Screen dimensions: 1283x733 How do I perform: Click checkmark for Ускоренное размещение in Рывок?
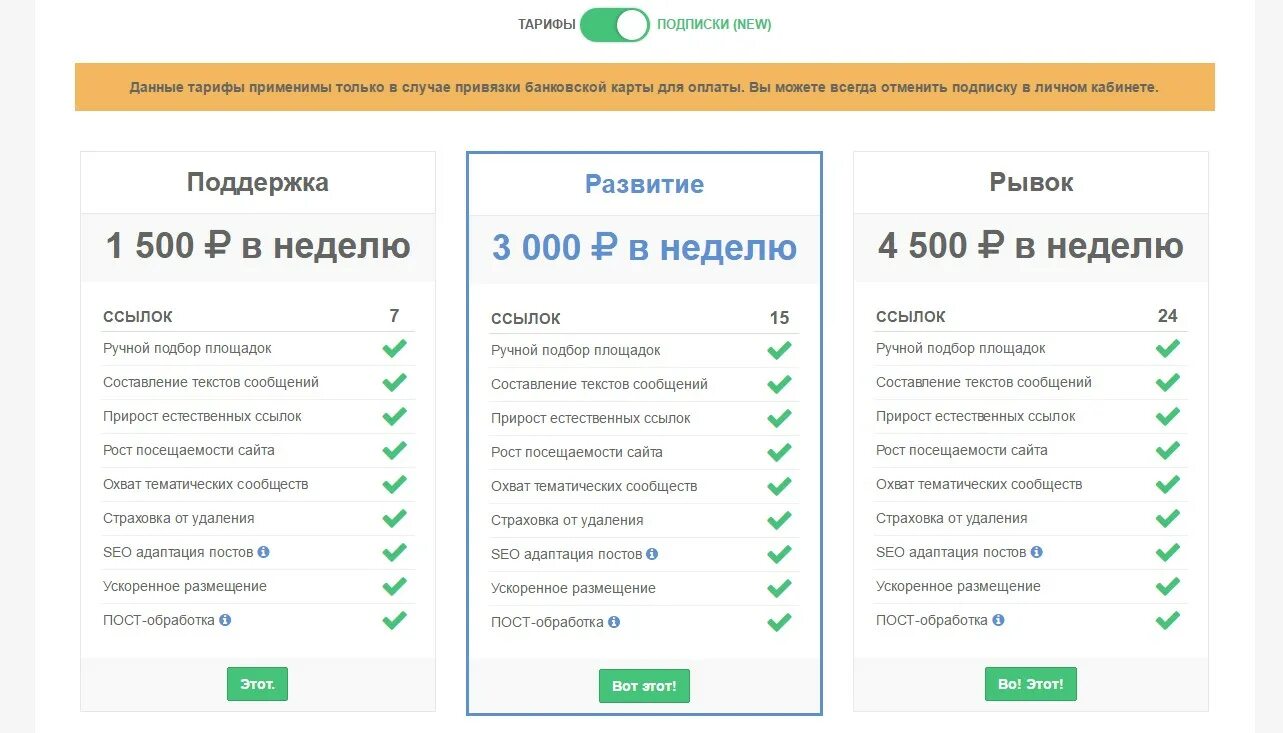1168,586
